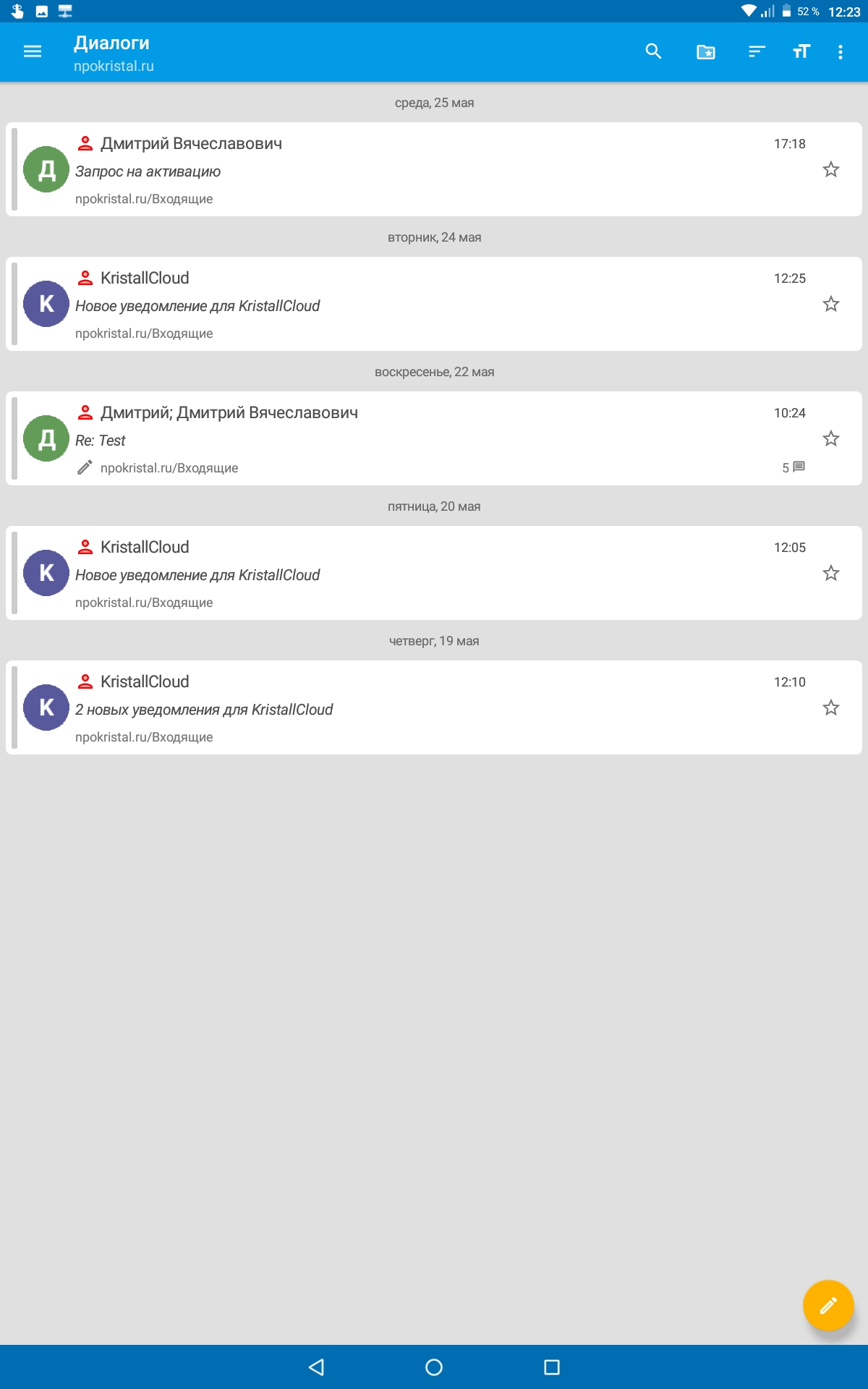Toggle star on the 12:05 KristallCloud message
This screenshot has height=1389, width=868.
point(830,573)
